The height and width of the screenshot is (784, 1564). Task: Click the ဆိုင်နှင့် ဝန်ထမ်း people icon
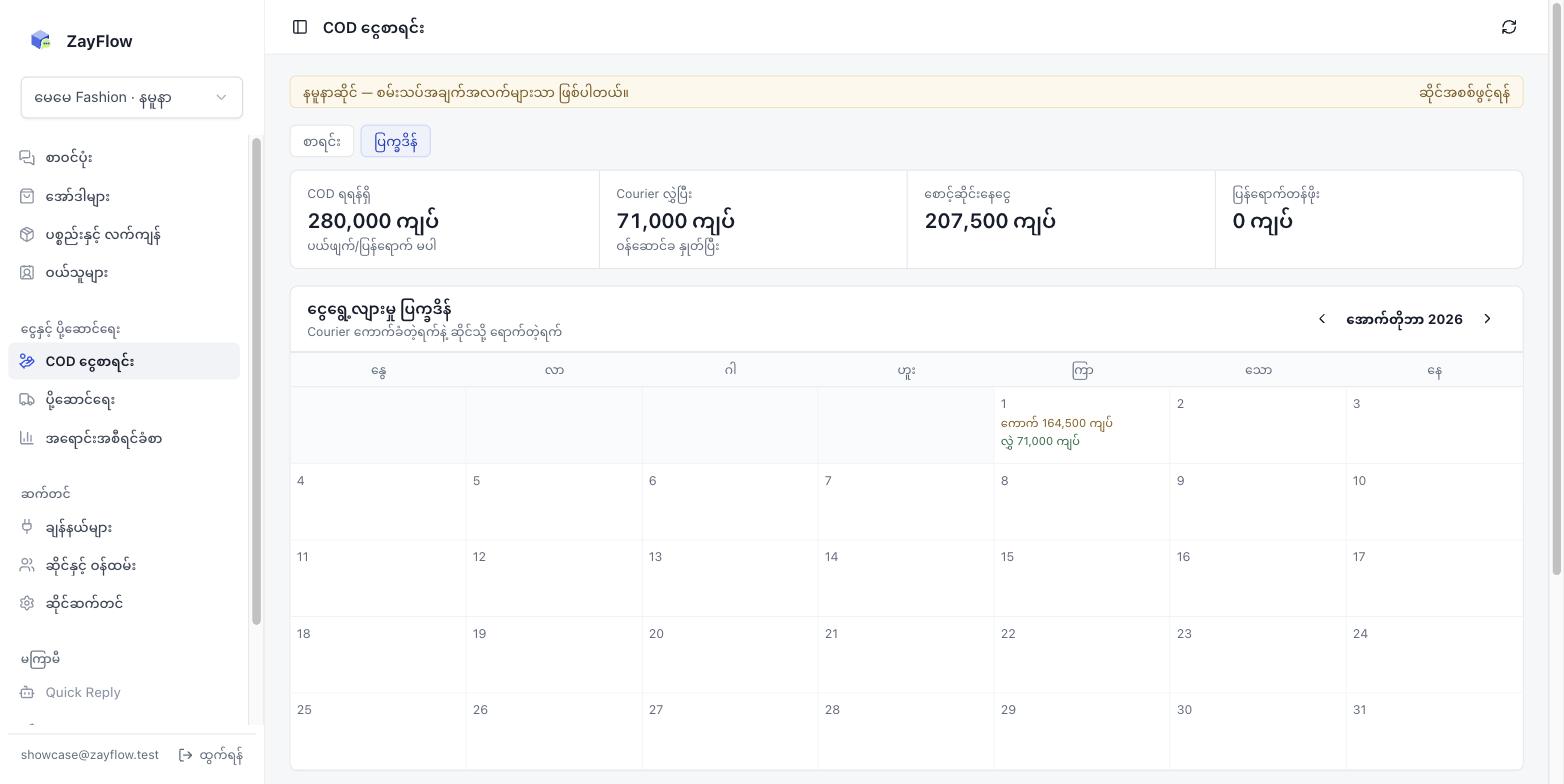click(x=27, y=565)
